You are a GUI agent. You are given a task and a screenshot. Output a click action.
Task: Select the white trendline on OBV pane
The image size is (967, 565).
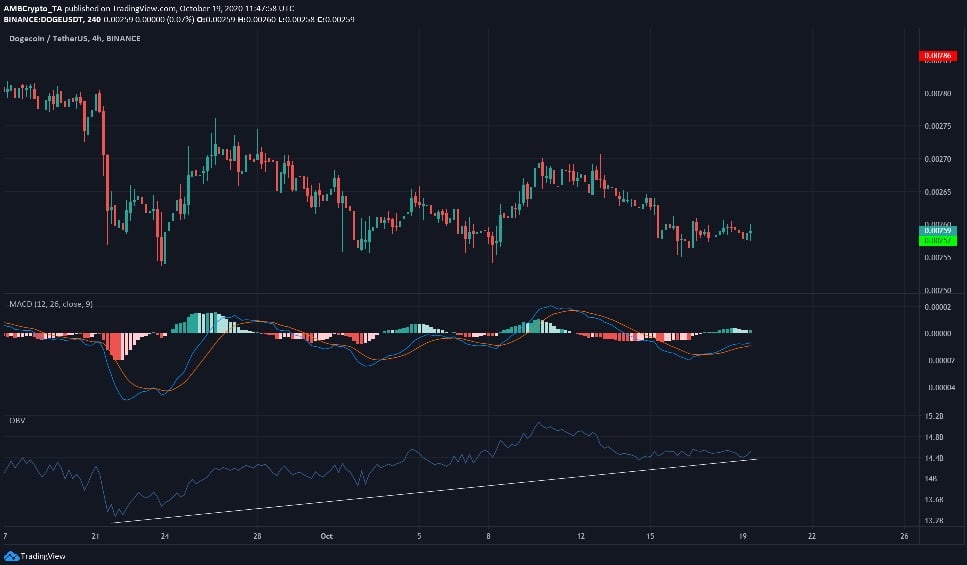pyautogui.click(x=430, y=490)
